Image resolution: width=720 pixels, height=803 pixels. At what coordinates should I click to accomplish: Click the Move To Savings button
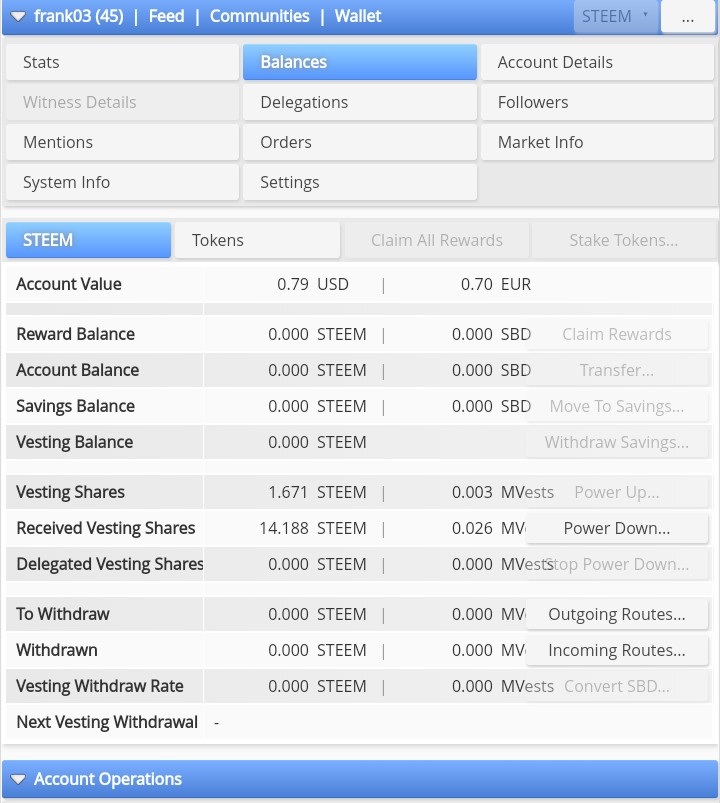coord(617,406)
